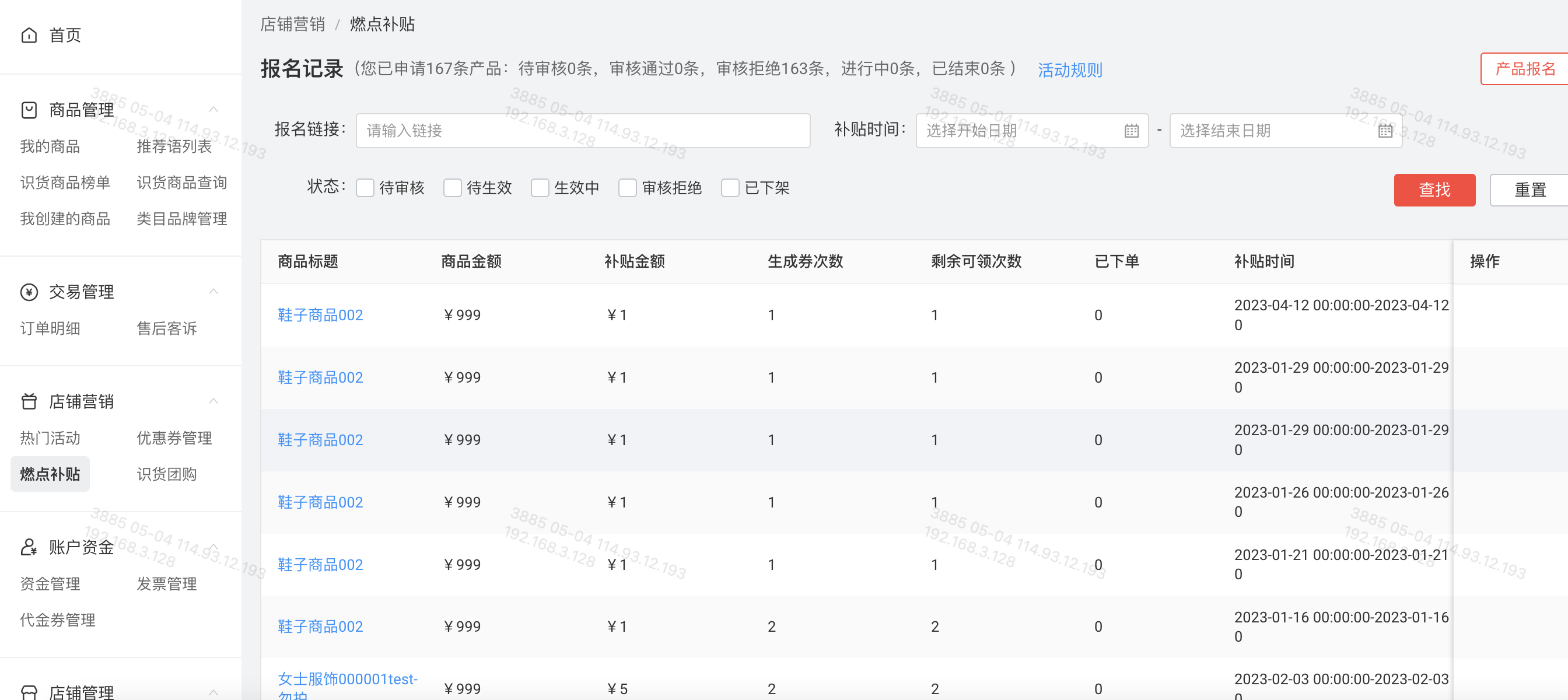Collapse the 商品管理 section chevron
The width and height of the screenshot is (1568, 700).
pyautogui.click(x=213, y=110)
